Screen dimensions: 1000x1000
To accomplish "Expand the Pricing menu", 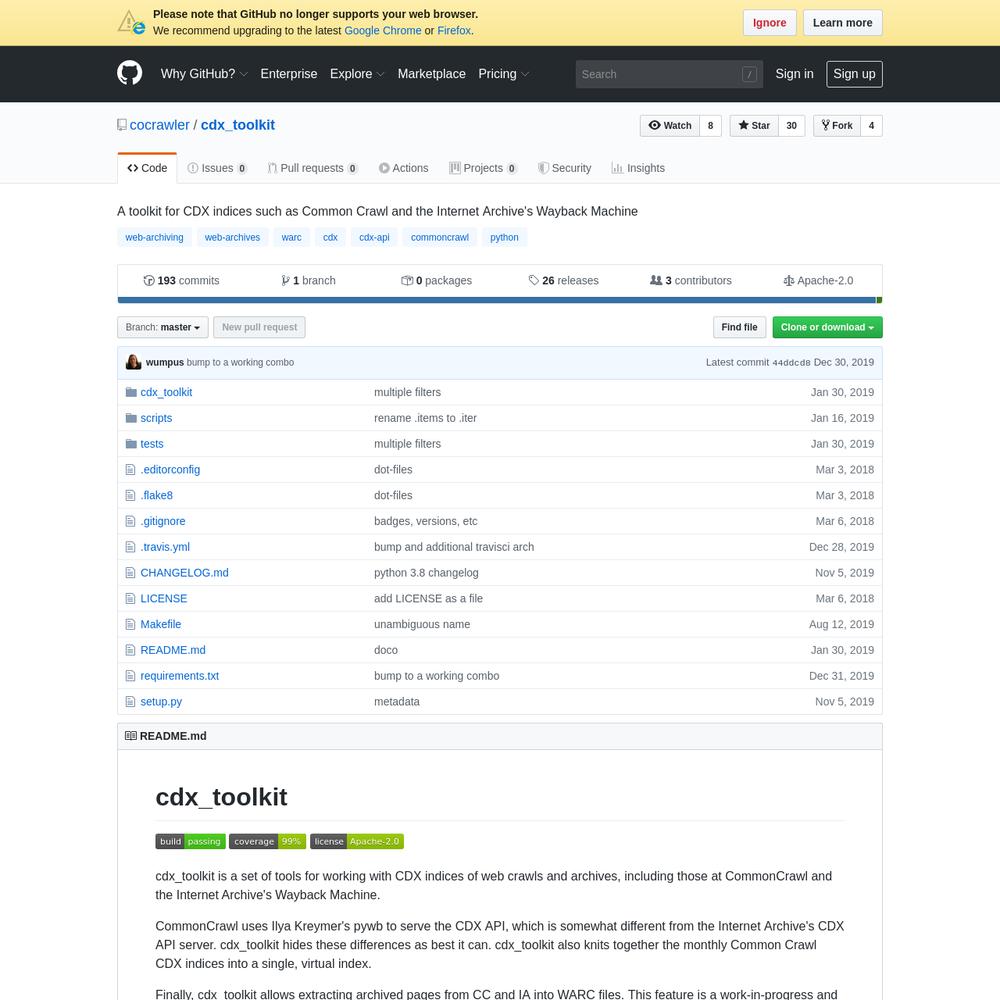I will point(504,74).
